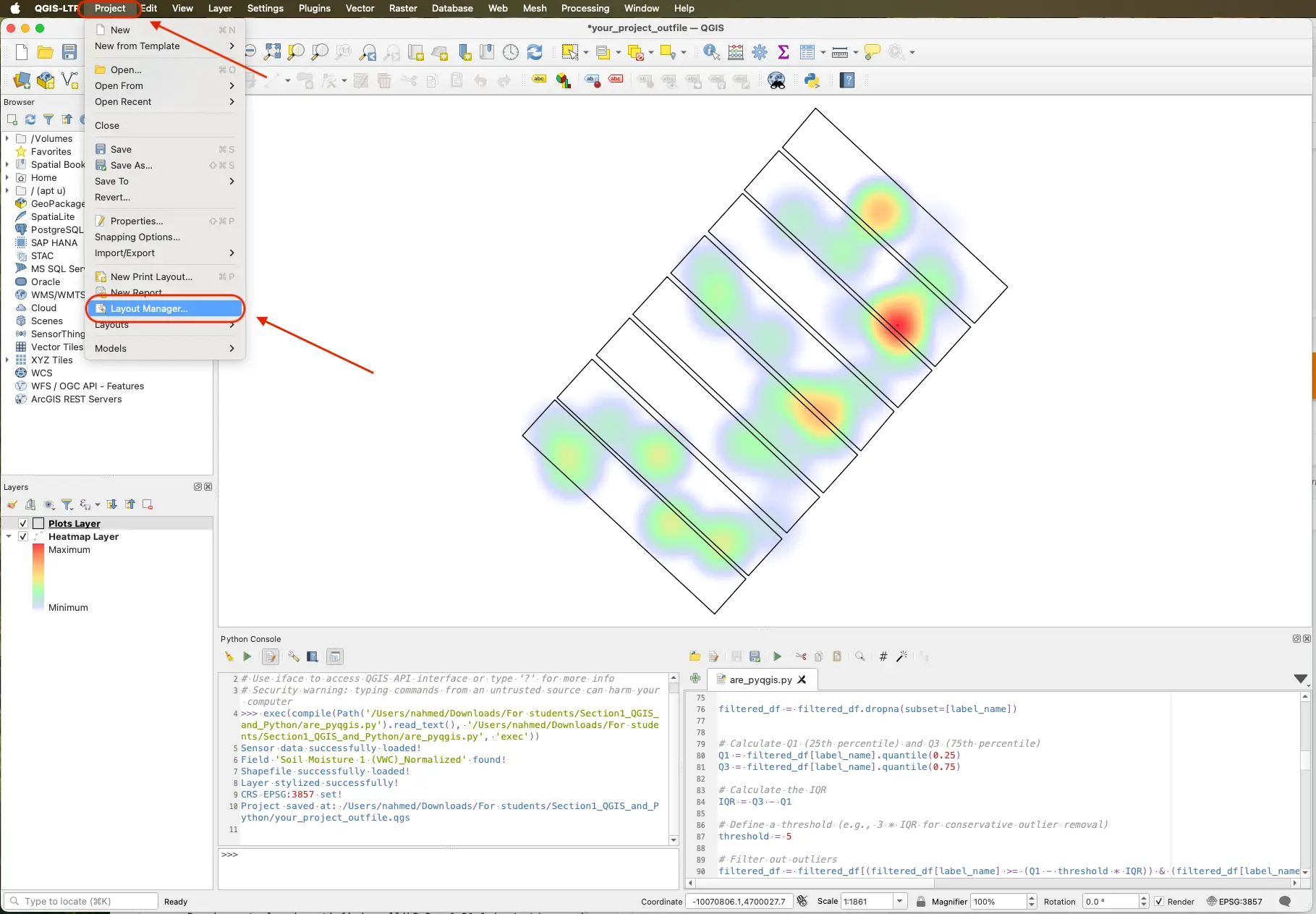Click EPSG:3857 CRS button
1316x914 pixels.
click(1234, 901)
